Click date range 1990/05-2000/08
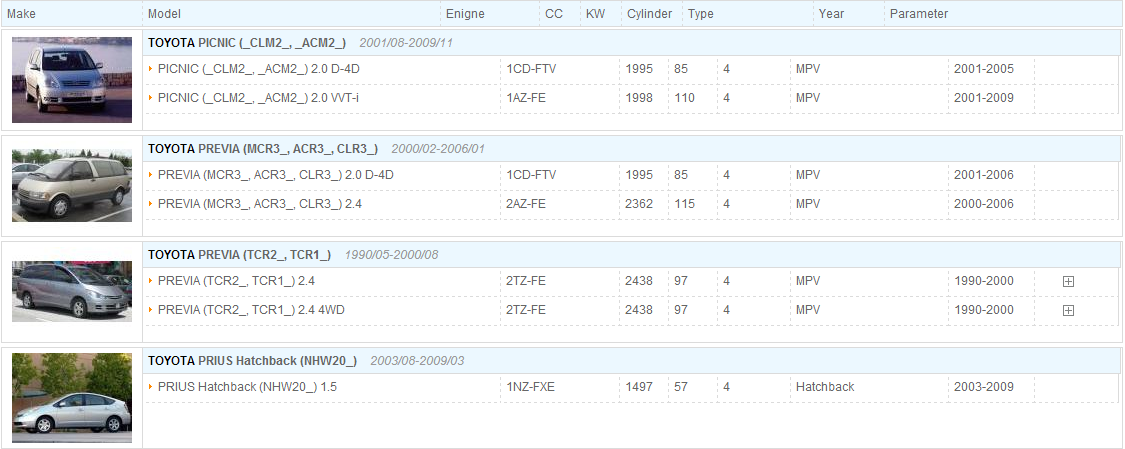1125x449 pixels. coord(392,255)
